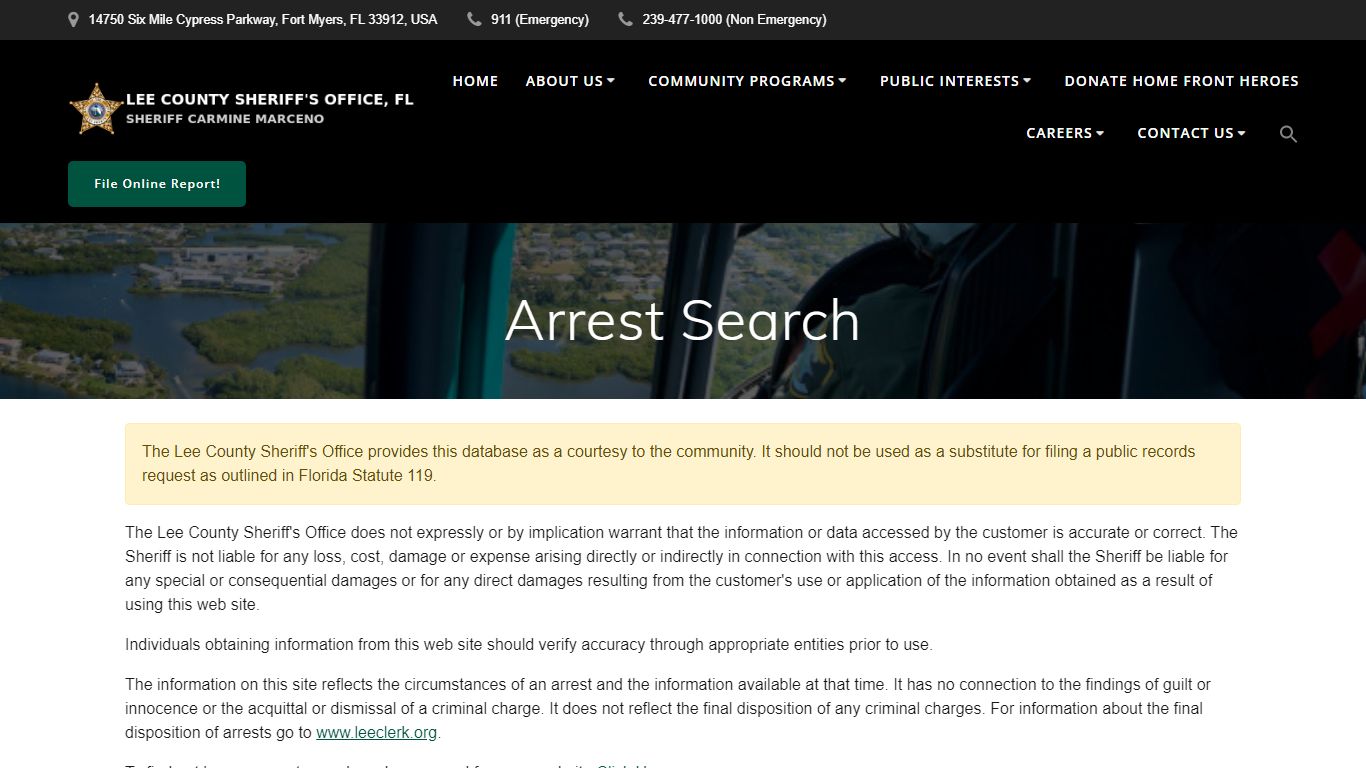Navigate to the Home menu item
The image size is (1366, 768).
click(475, 81)
